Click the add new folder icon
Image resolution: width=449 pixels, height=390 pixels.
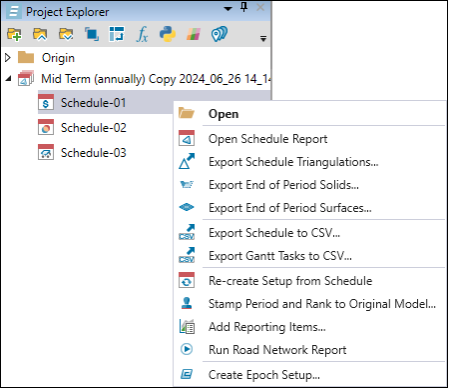click(14, 34)
